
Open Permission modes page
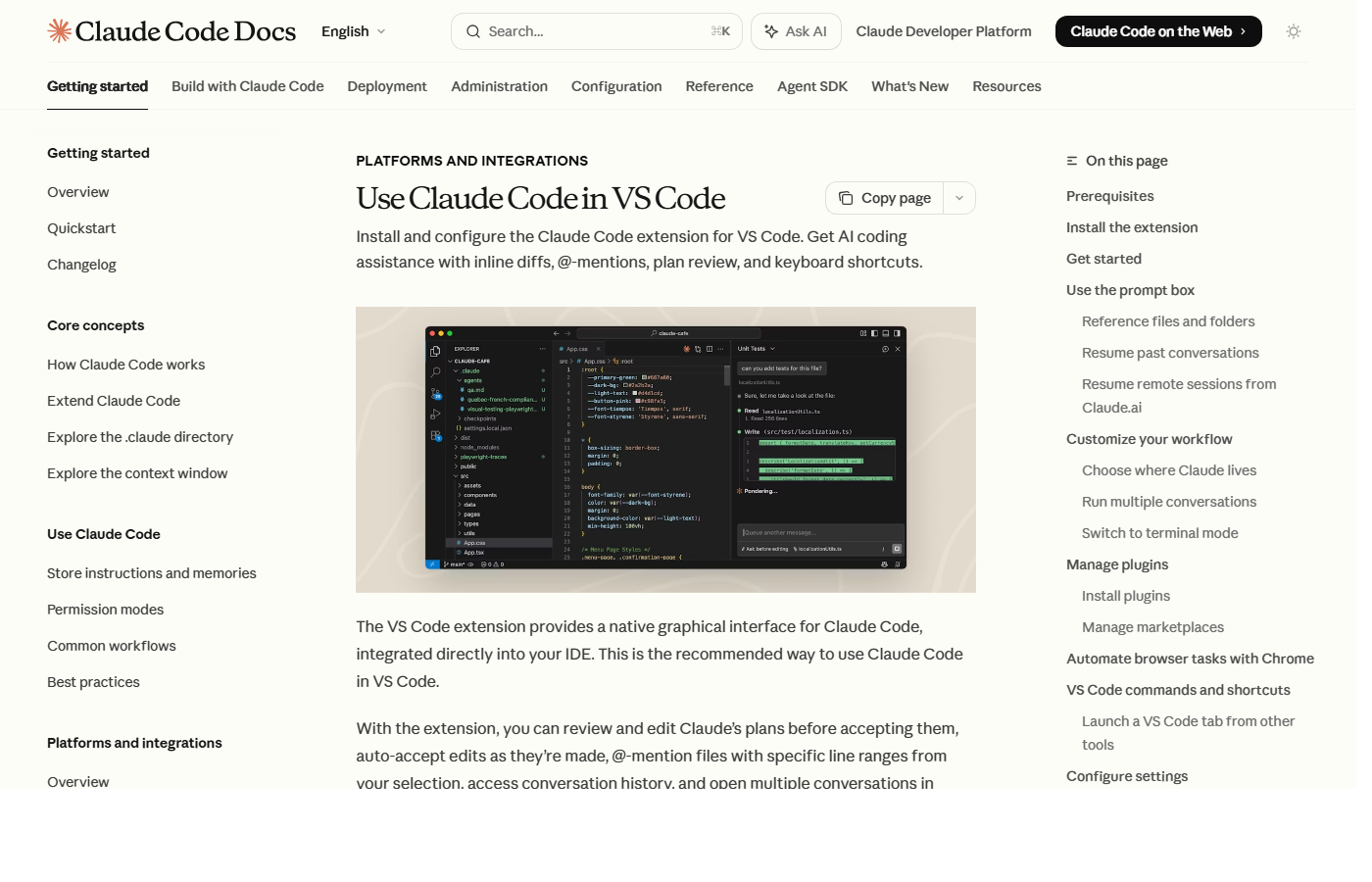[105, 610]
